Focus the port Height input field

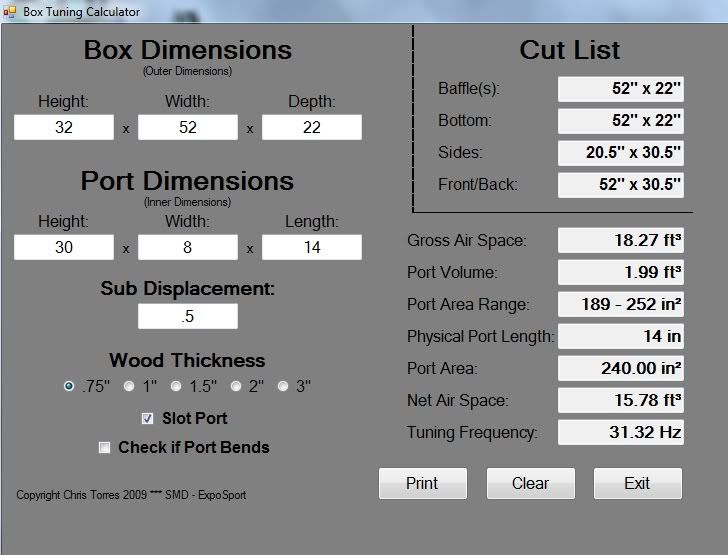(x=64, y=247)
